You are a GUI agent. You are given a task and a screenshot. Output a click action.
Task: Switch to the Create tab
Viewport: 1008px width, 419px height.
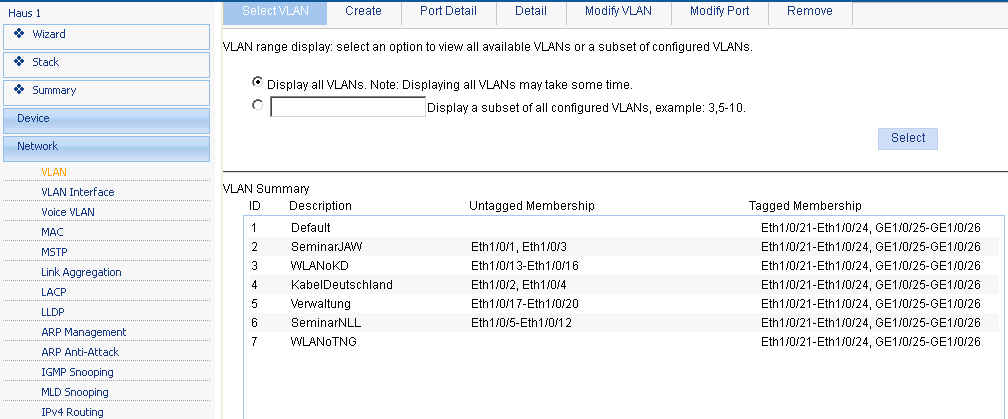[x=363, y=12]
